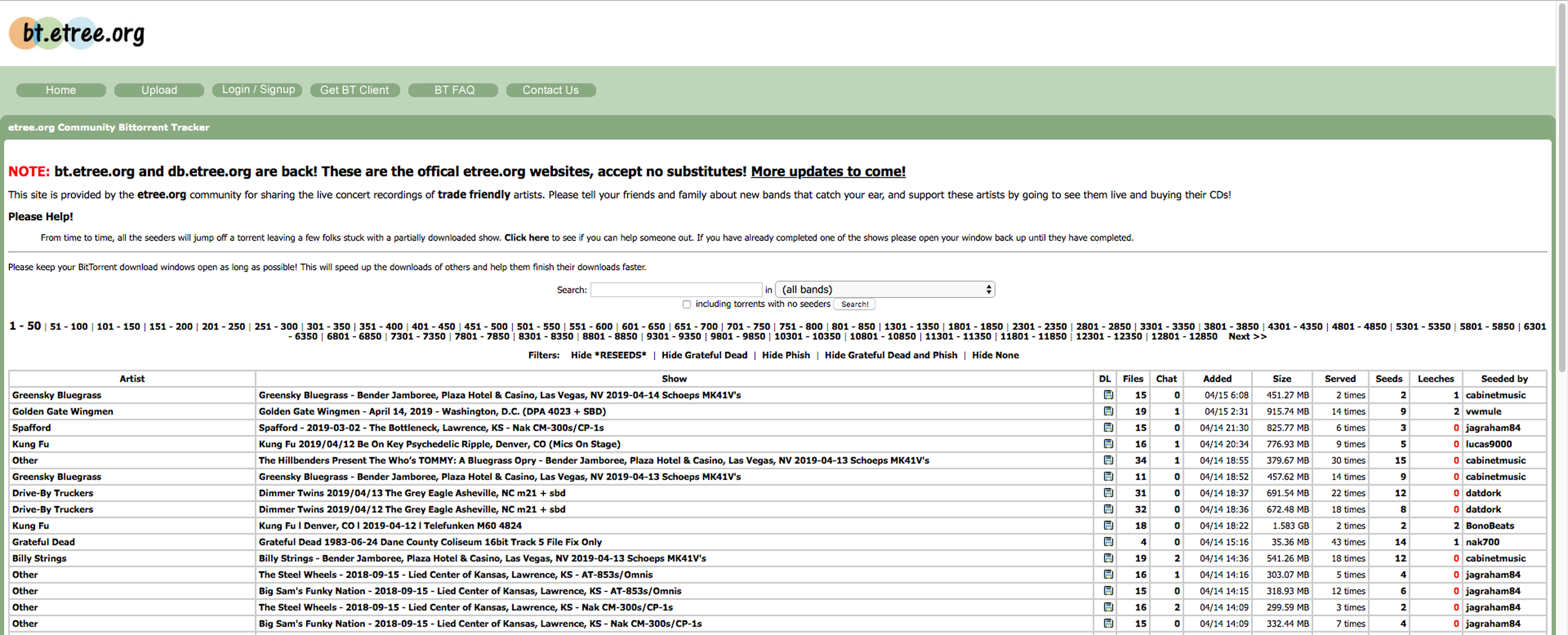Go to results page 51 - 100

(69, 326)
